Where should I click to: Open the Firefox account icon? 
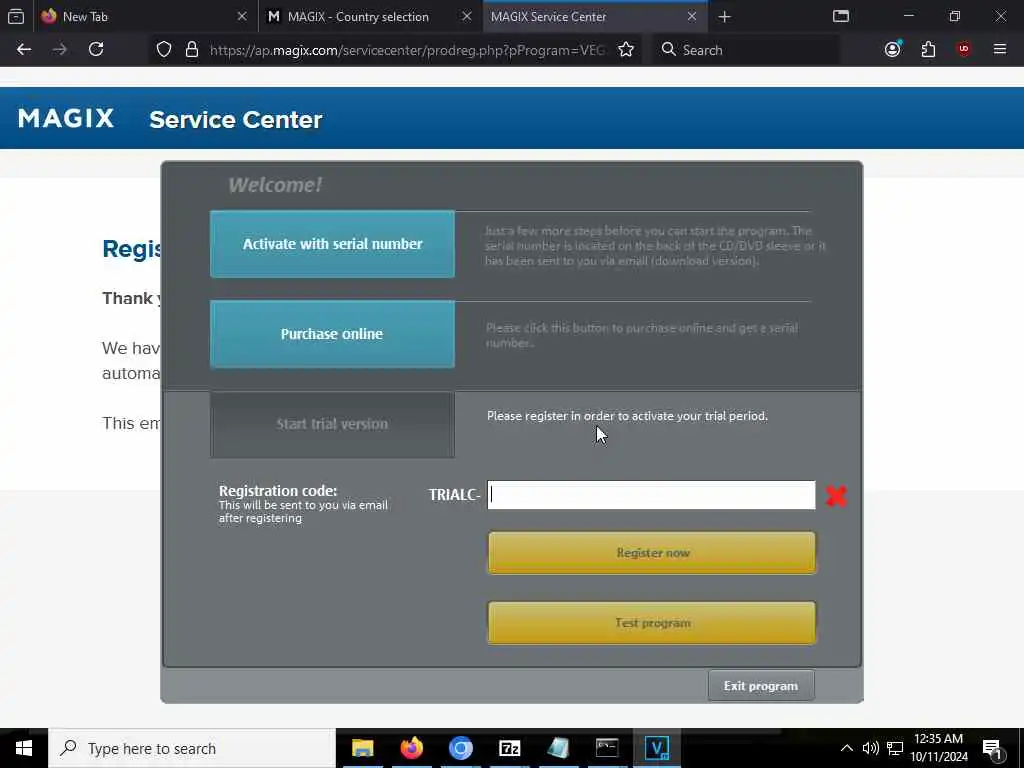[x=892, y=50]
